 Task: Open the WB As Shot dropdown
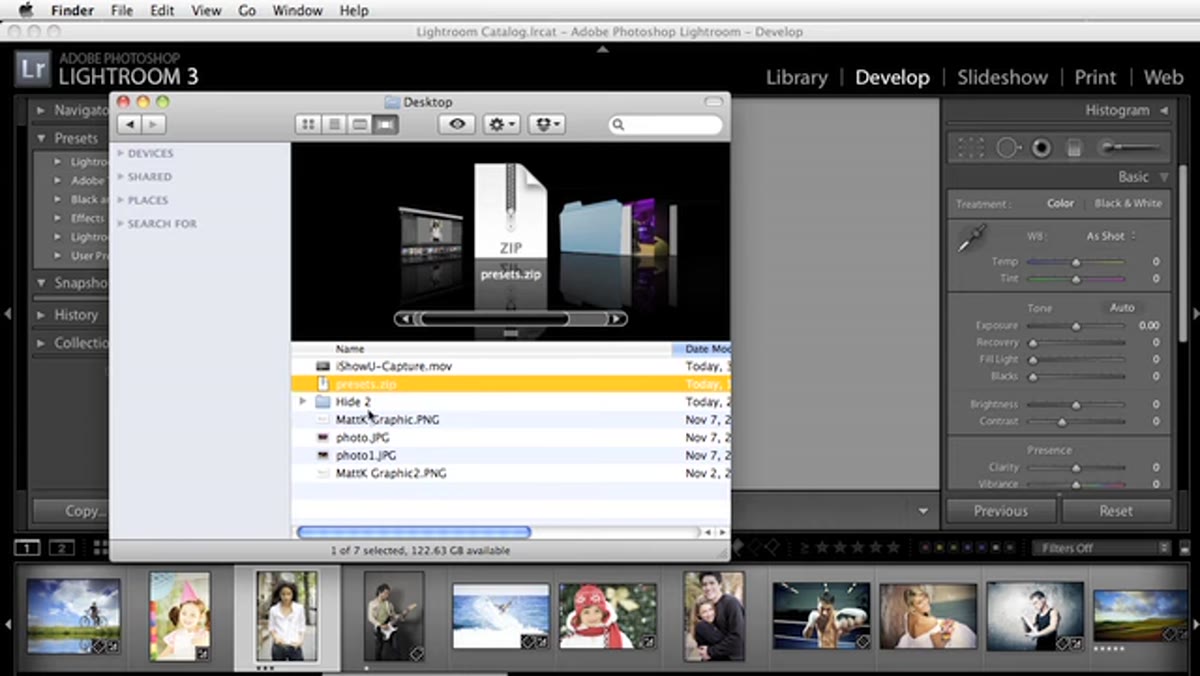tap(1110, 236)
